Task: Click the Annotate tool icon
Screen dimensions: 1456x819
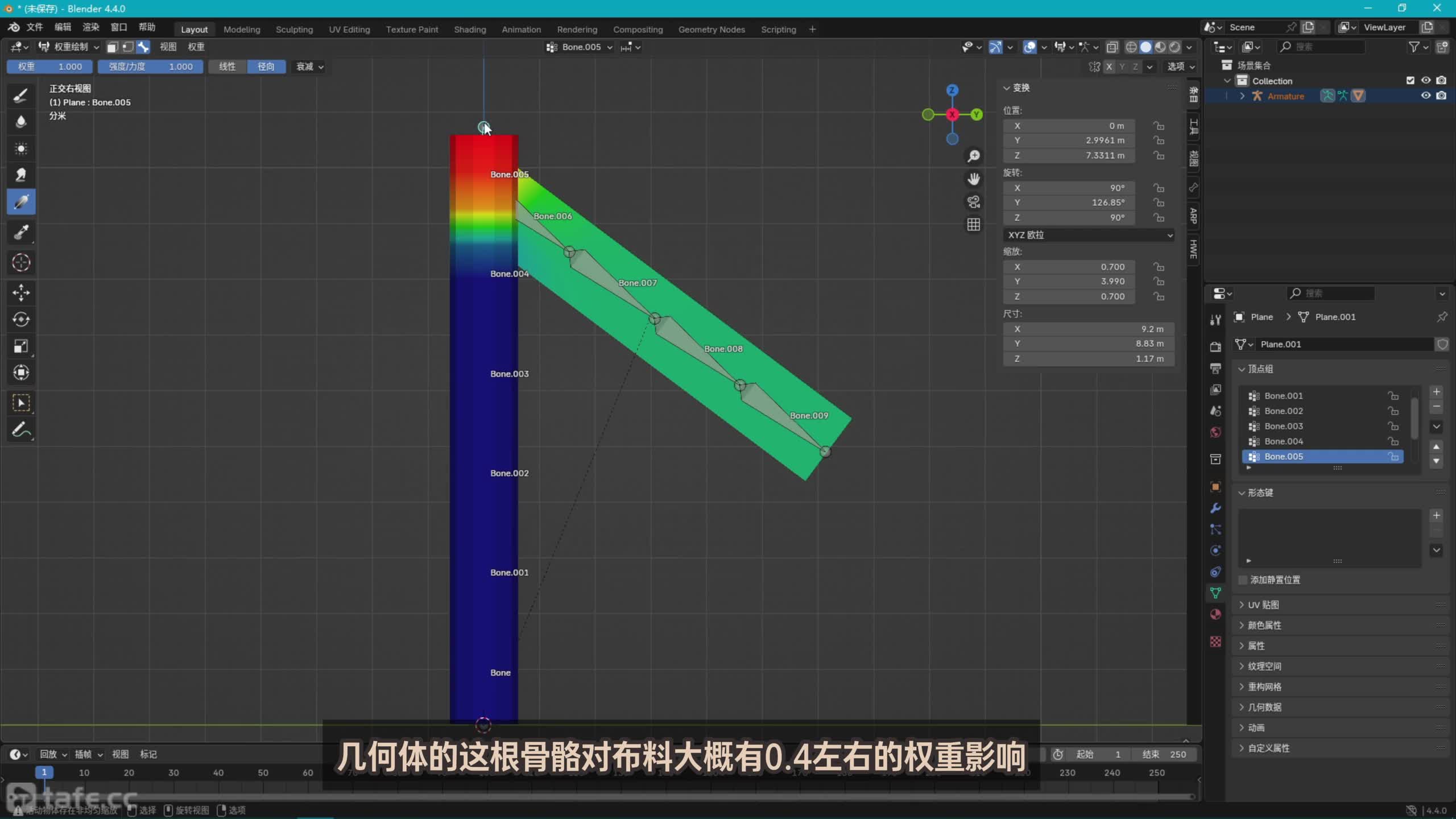Action: 21,430
